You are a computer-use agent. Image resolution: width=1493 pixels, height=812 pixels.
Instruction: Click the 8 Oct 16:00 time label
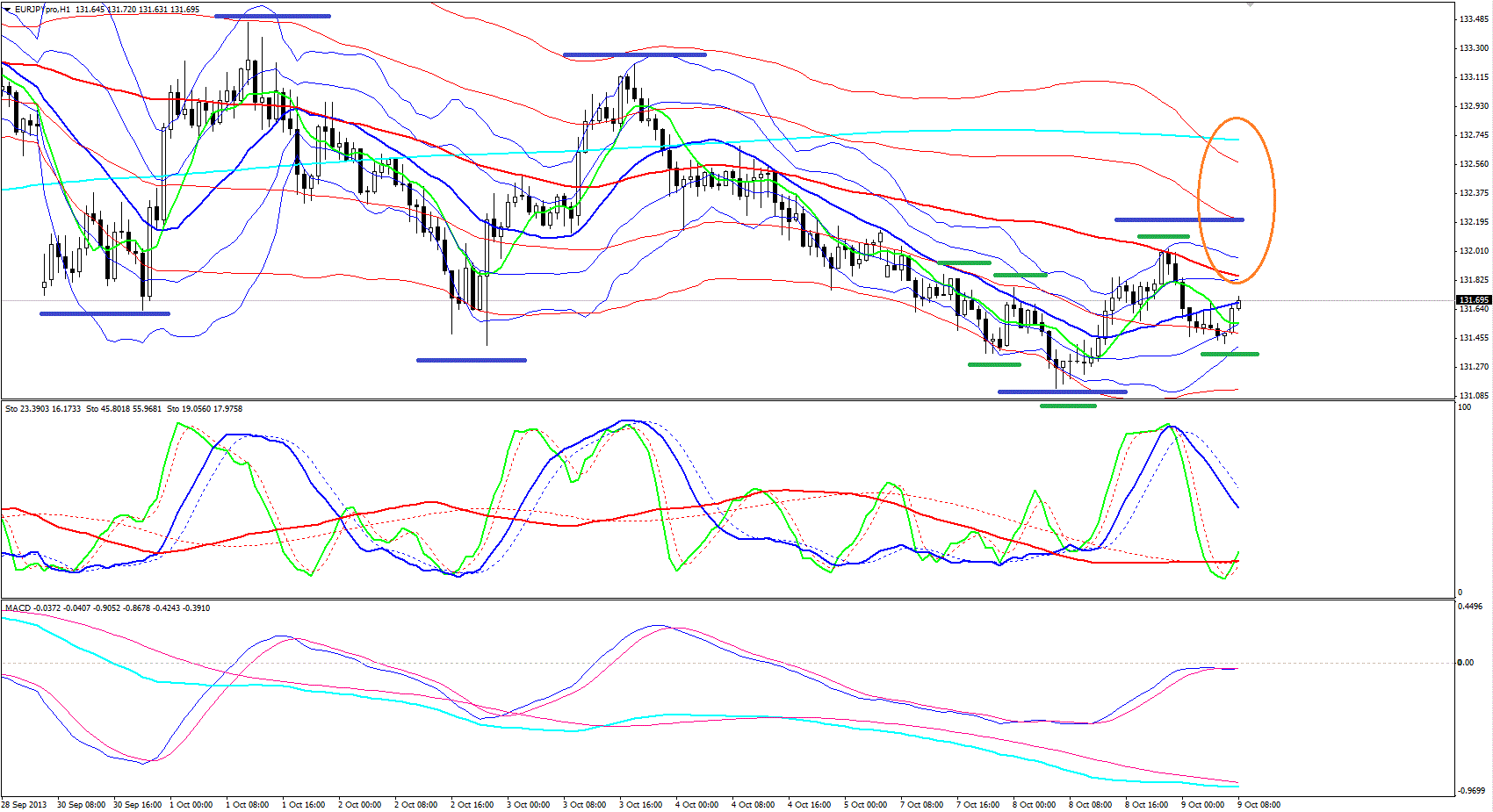(1146, 805)
